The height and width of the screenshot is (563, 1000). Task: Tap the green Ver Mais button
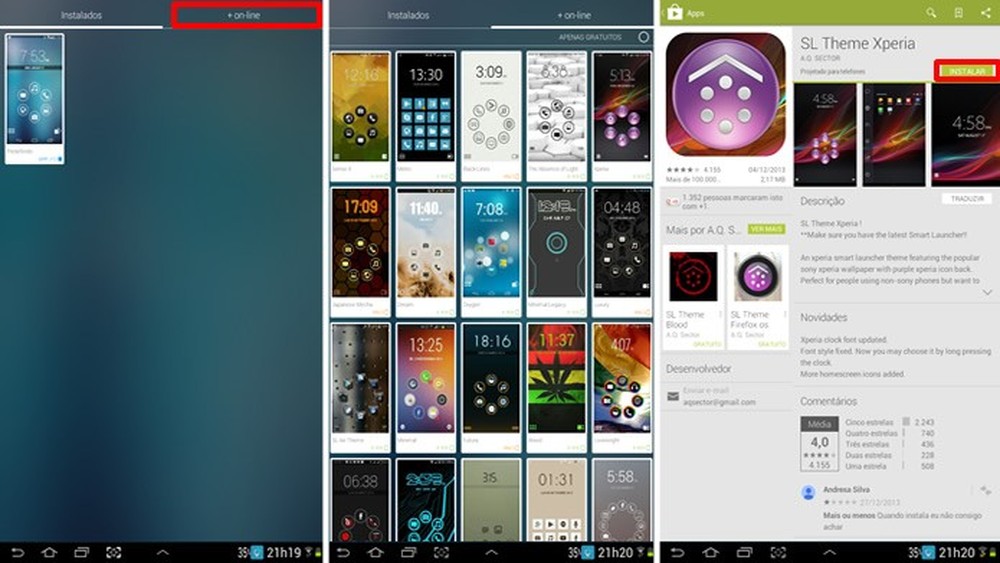tap(767, 229)
